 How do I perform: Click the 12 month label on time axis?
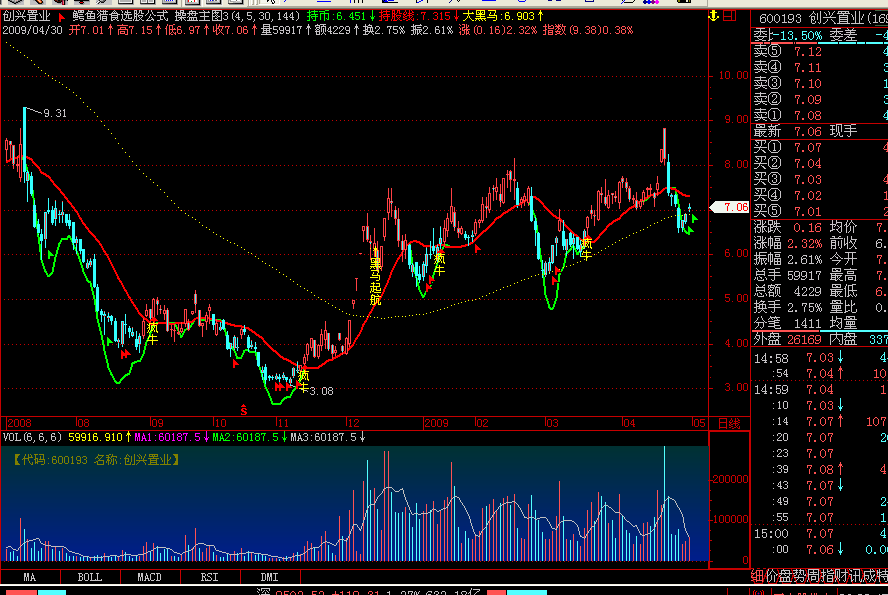pyautogui.click(x=353, y=423)
